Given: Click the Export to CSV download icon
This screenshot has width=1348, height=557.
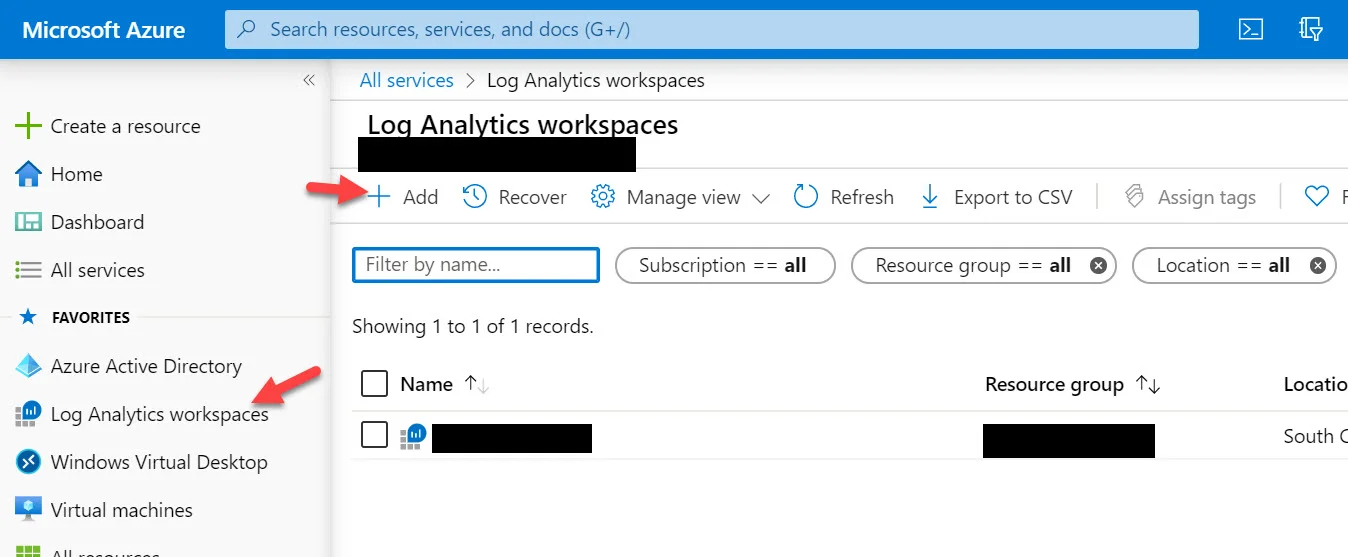Looking at the screenshot, I should (930, 197).
